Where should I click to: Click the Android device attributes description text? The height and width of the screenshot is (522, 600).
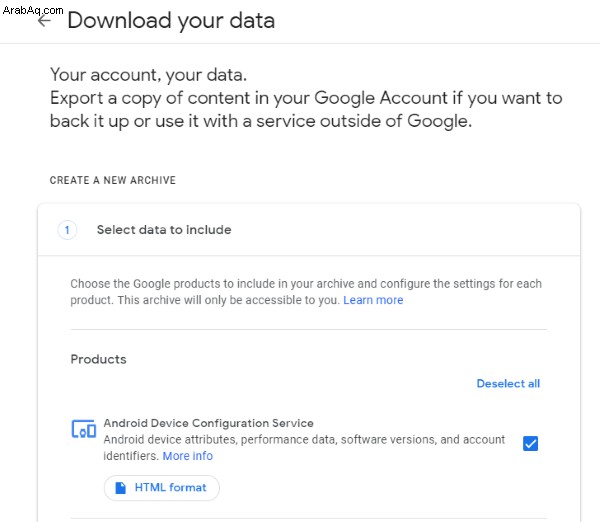[304, 448]
